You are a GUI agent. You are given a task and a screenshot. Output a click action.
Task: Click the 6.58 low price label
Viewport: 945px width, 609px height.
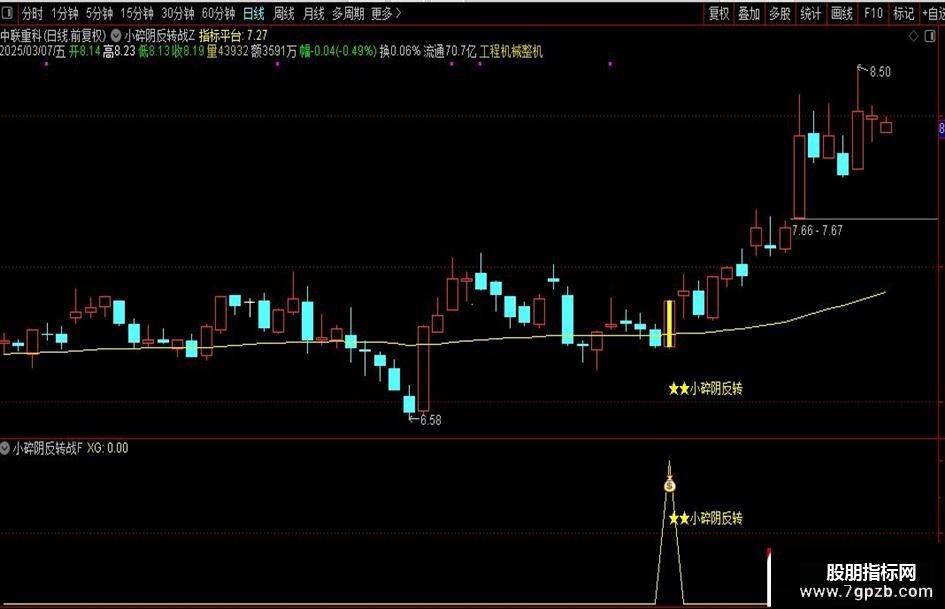click(430, 420)
